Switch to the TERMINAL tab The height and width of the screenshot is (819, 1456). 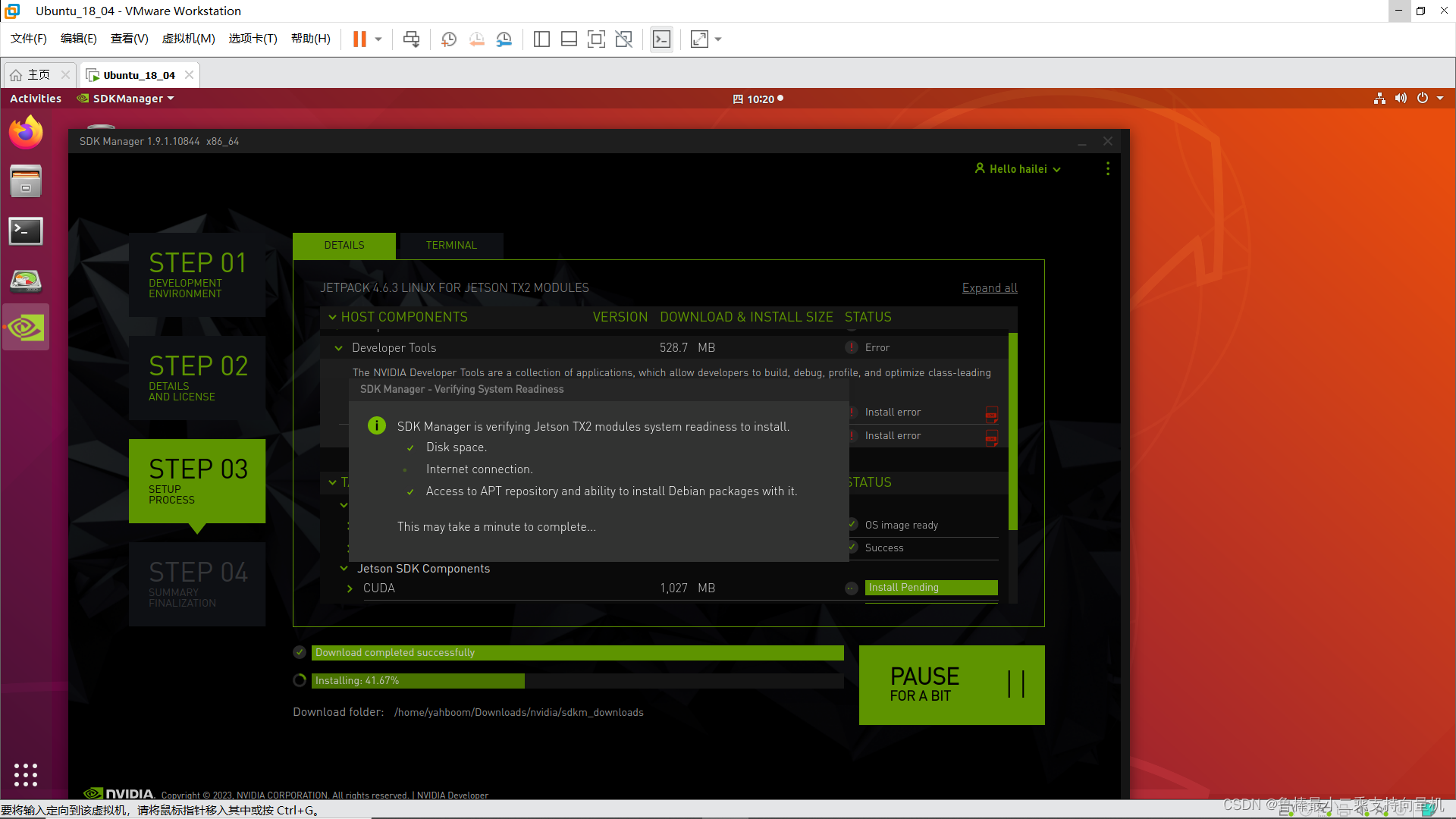(451, 245)
